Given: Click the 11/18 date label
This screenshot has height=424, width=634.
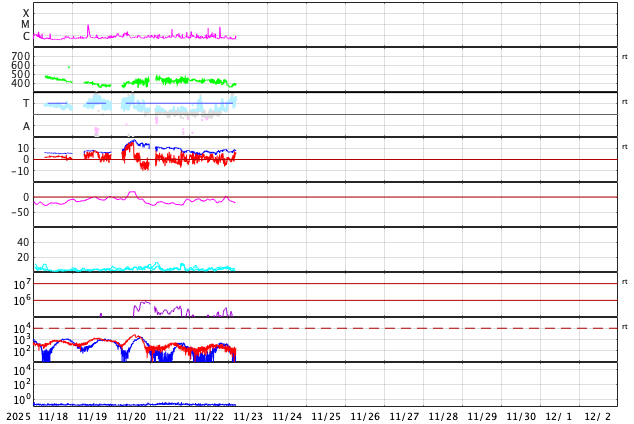Looking at the screenshot, I should [53, 416].
